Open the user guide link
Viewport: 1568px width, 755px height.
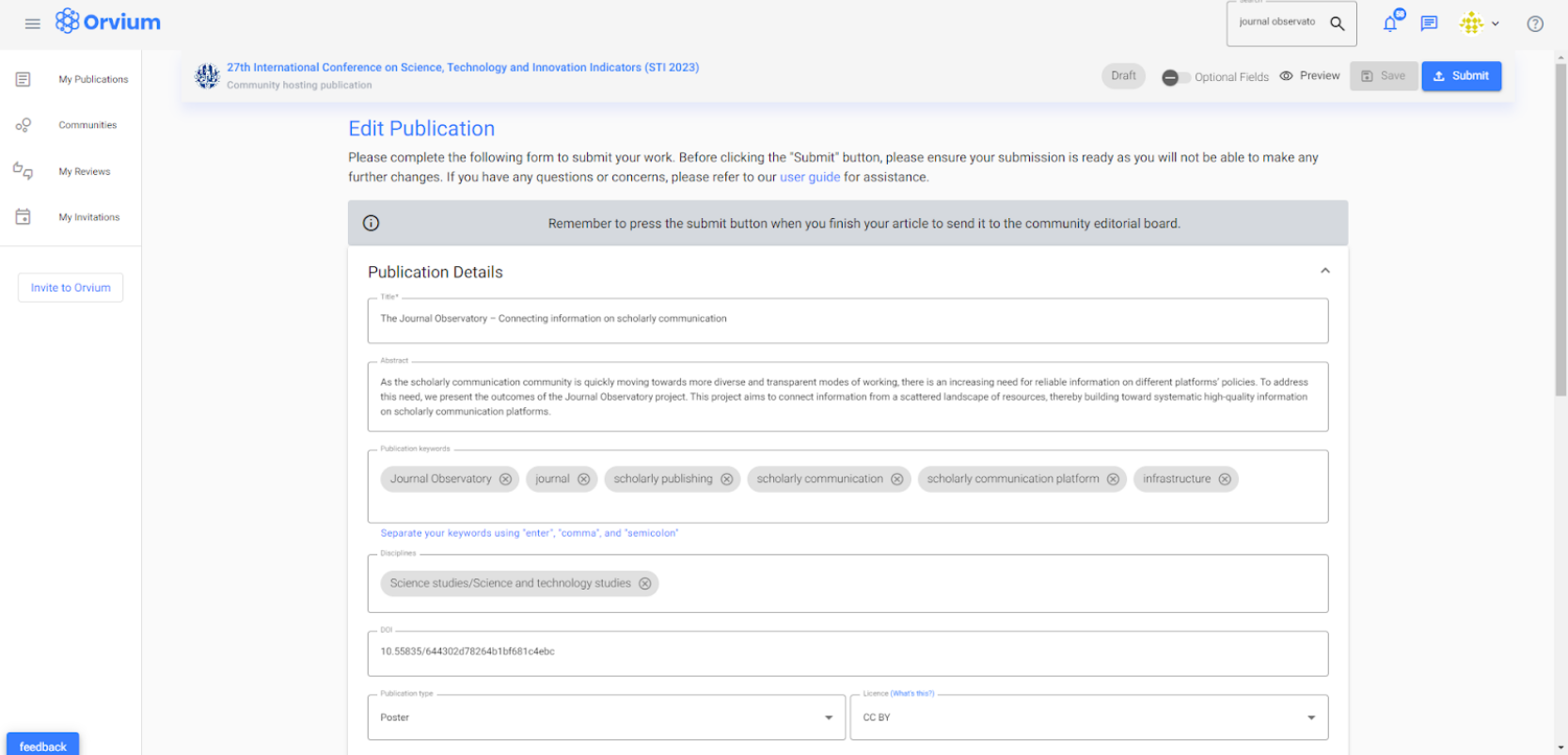click(810, 177)
